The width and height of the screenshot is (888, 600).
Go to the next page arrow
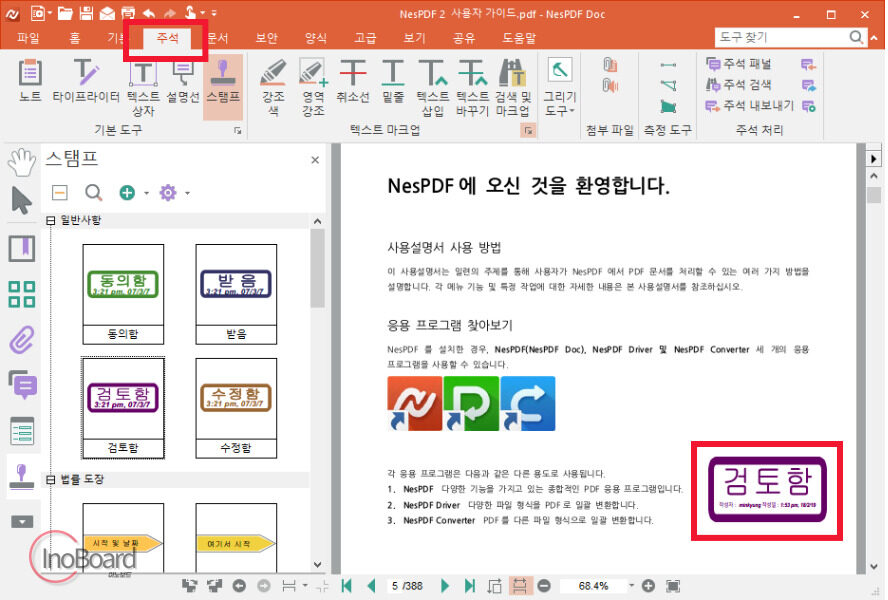click(445, 586)
